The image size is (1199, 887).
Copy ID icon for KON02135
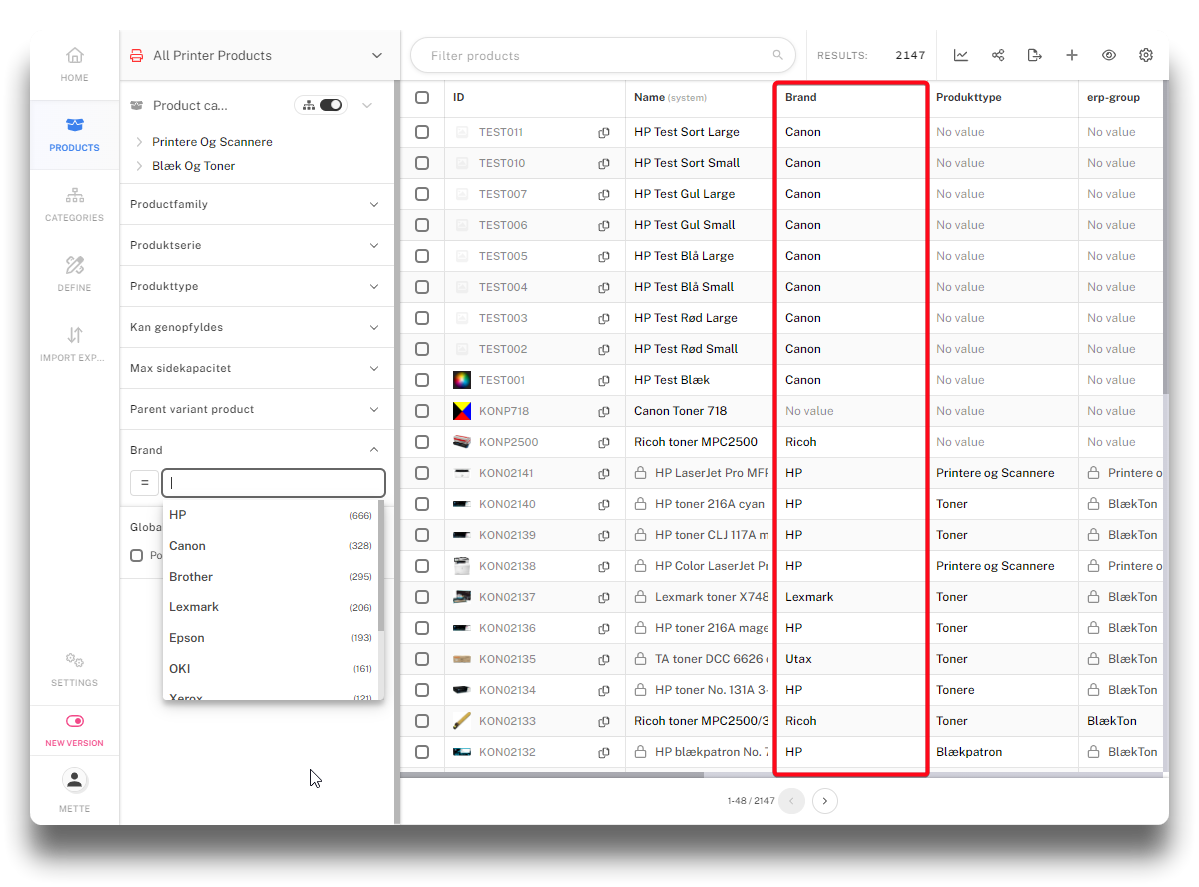(603, 659)
